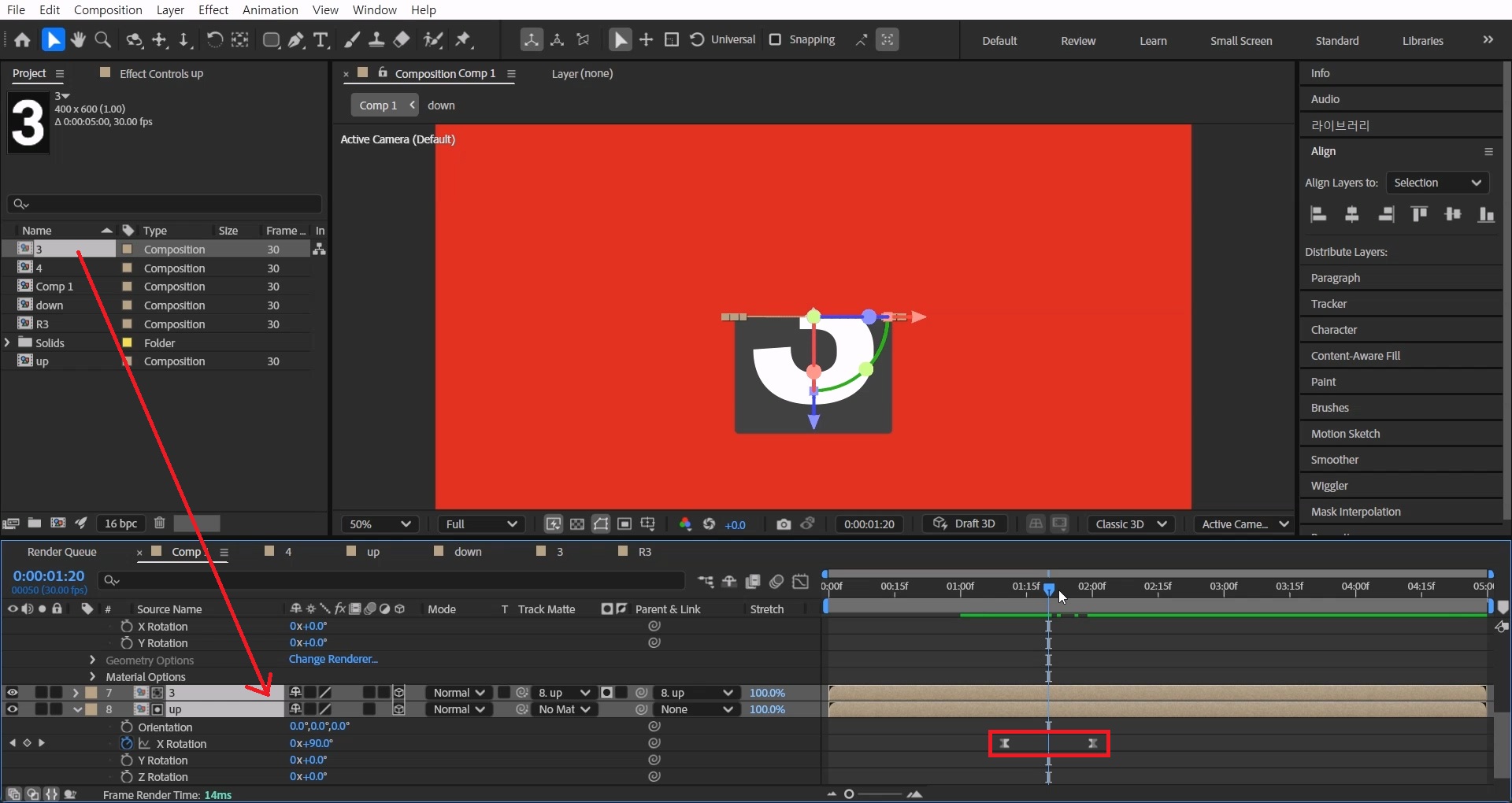Click the Align Bottom icon

click(x=1486, y=214)
